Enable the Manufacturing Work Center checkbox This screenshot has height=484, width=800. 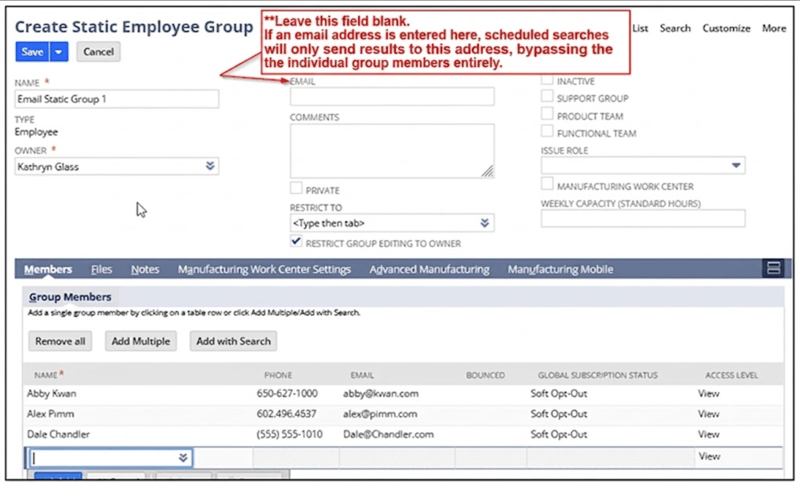(x=547, y=184)
